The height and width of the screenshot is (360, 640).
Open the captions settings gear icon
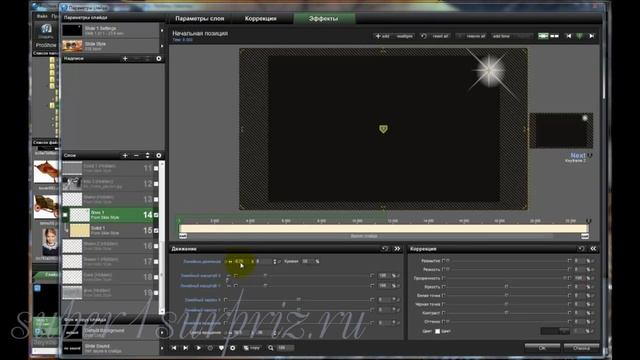coord(159,59)
